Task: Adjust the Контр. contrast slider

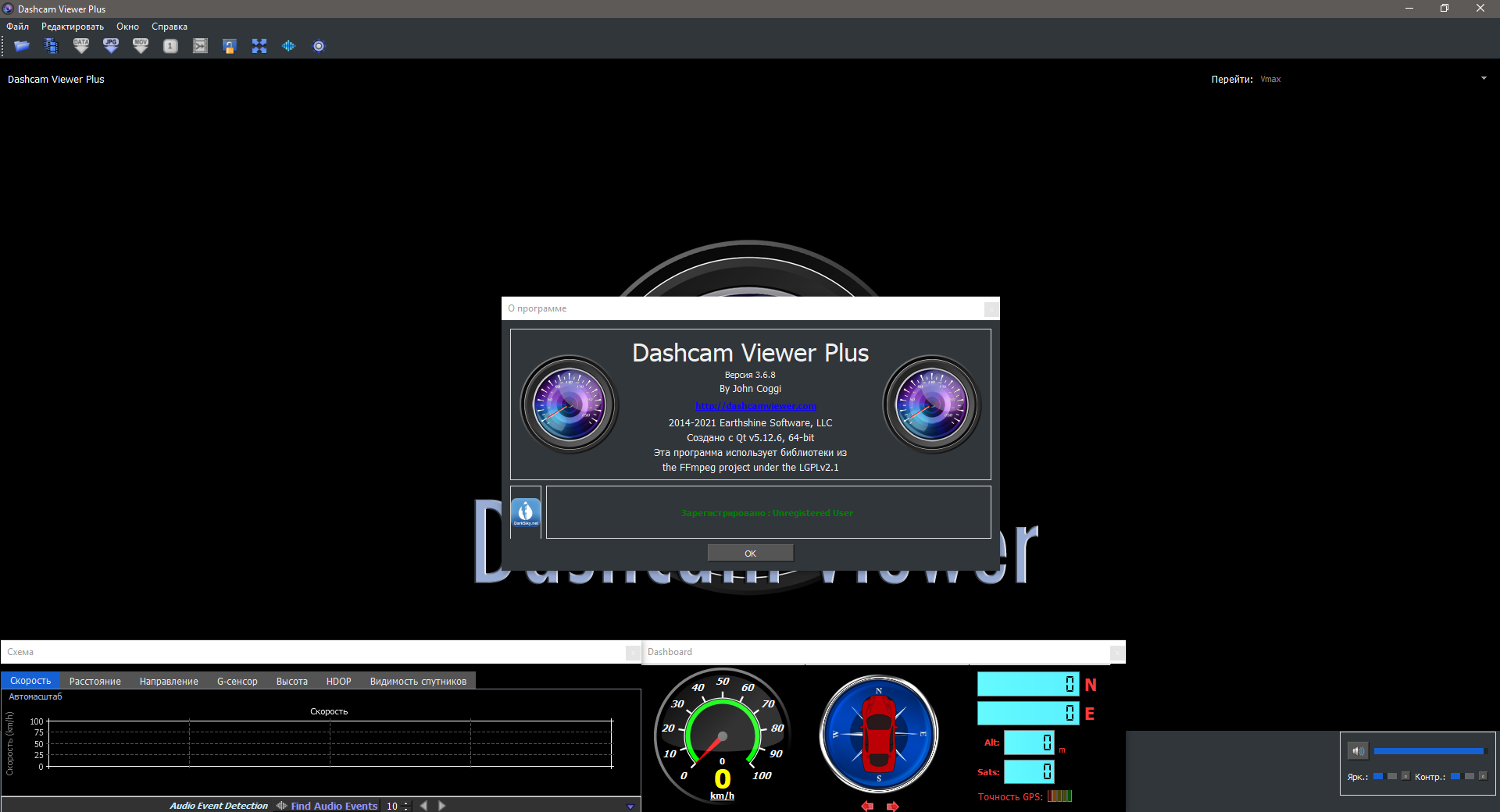Action: (x=1463, y=776)
